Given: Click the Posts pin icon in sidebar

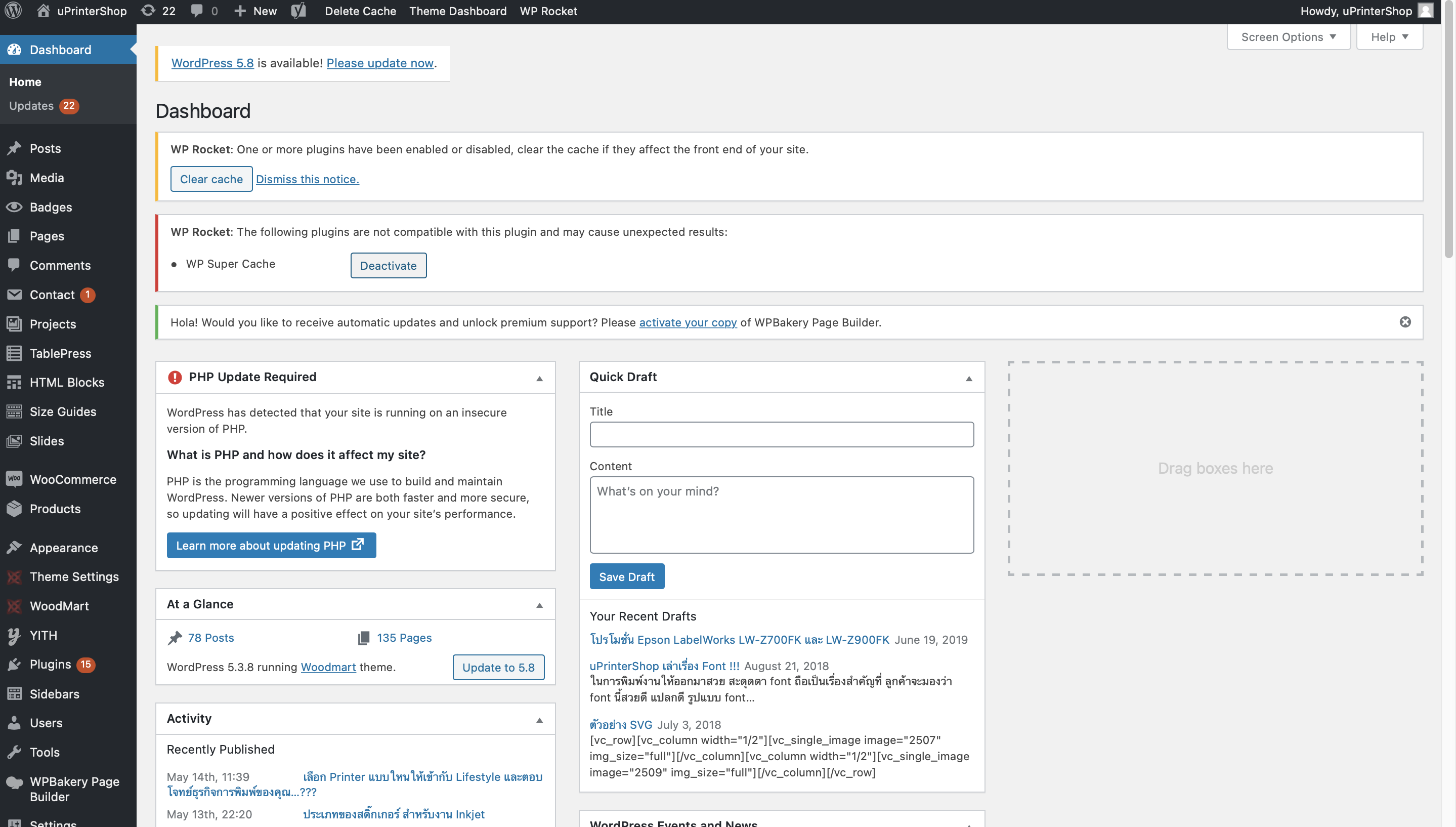Looking at the screenshot, I should point(14,148).
